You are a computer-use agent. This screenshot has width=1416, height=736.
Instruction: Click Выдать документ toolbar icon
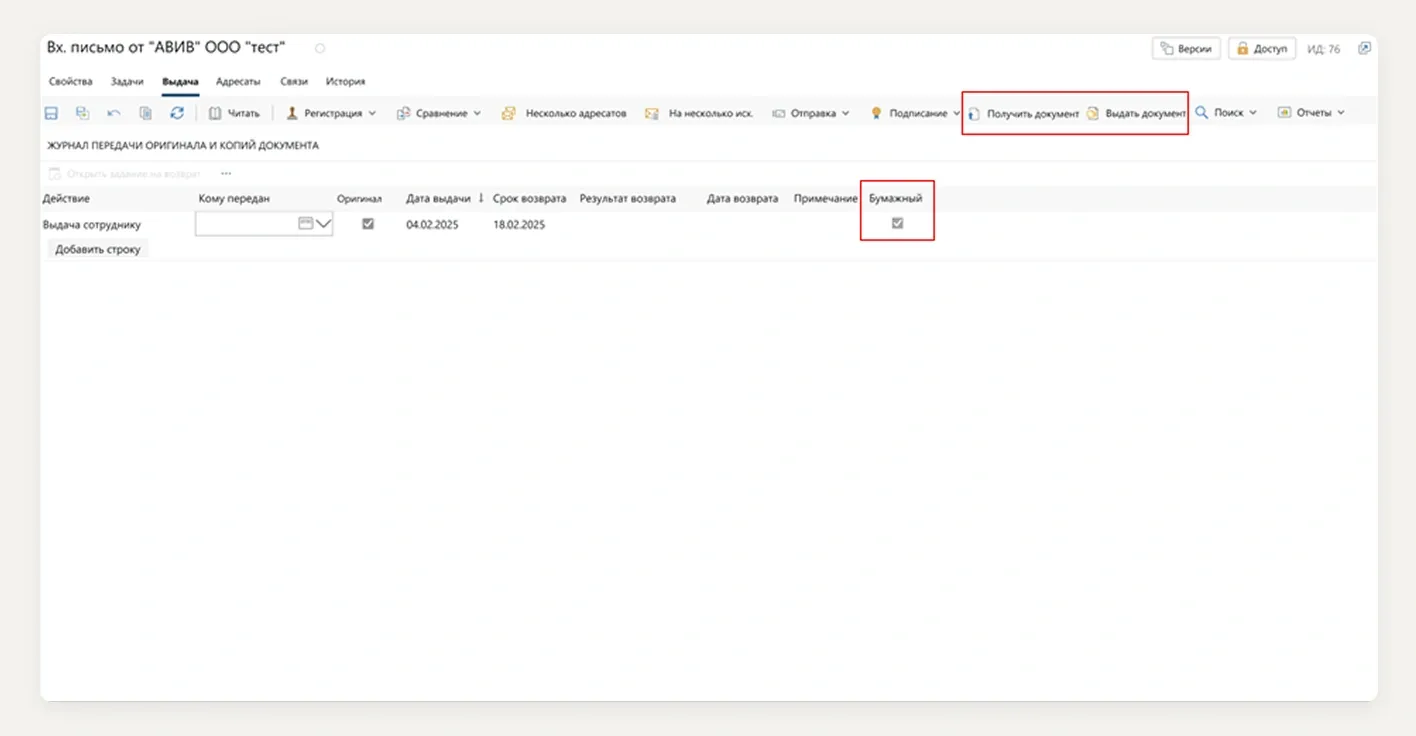(1093, 114)
